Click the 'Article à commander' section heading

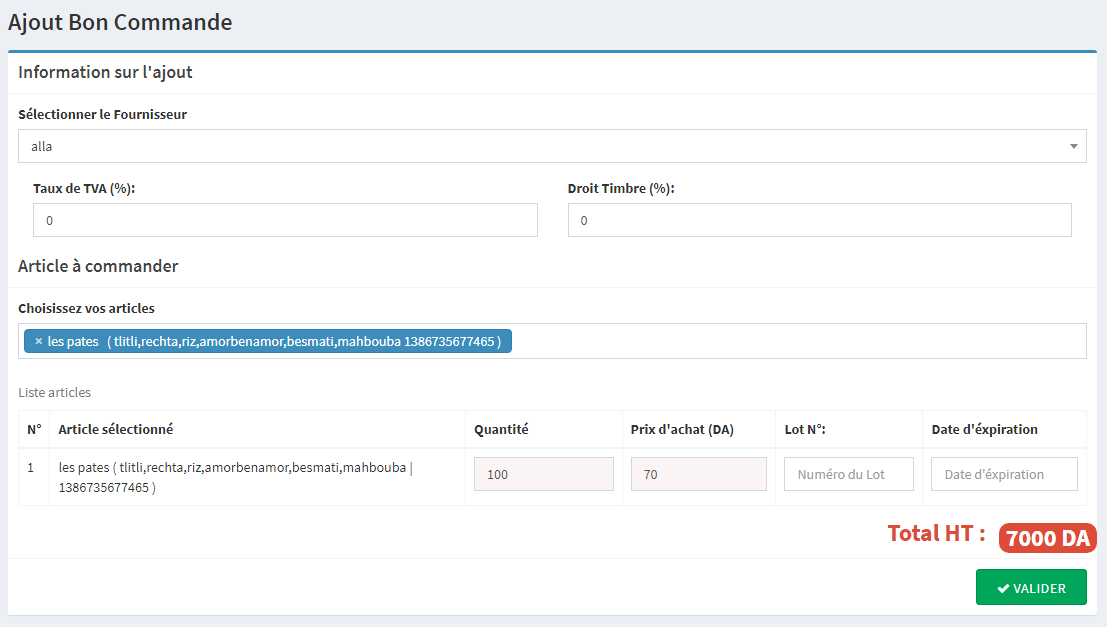(98, 266)
